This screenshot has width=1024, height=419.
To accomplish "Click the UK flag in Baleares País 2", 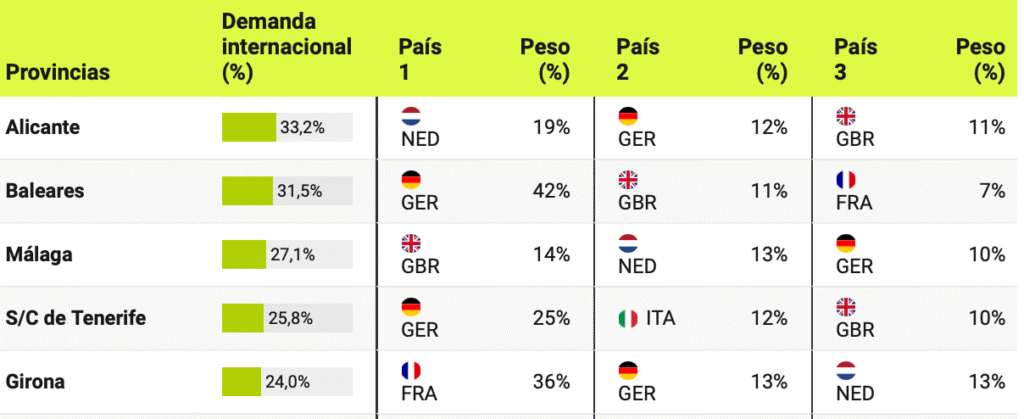I will [628, 180].
